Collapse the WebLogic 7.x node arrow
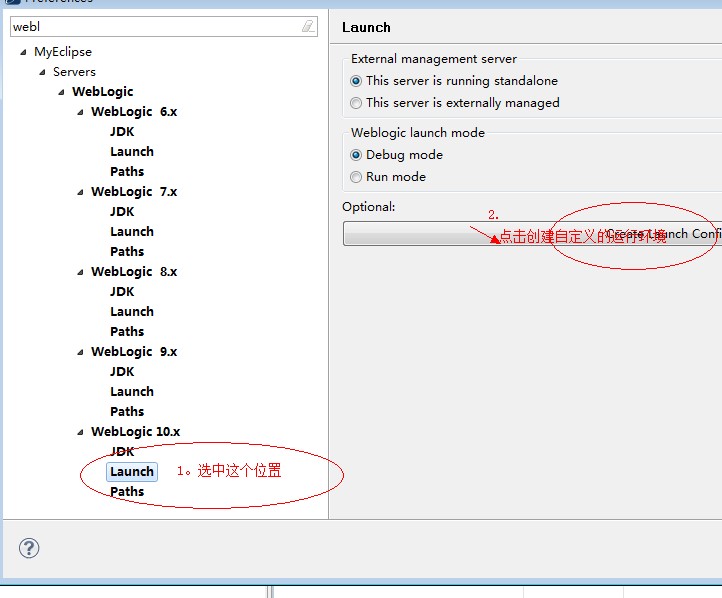 pos(81,192)
